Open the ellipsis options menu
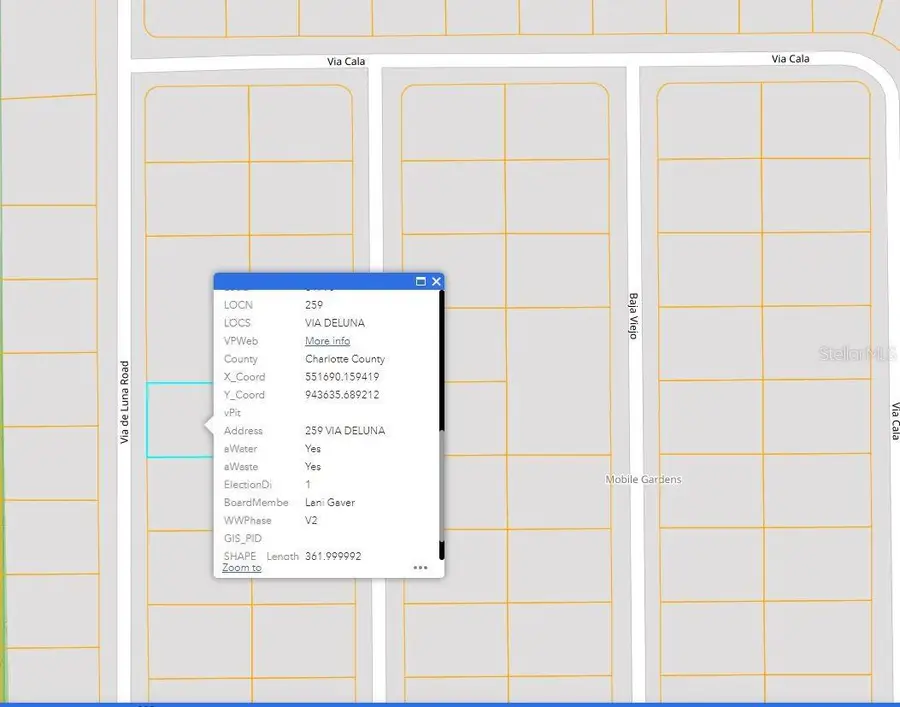This screenshot has height=707, width=900. click(420, 567)
